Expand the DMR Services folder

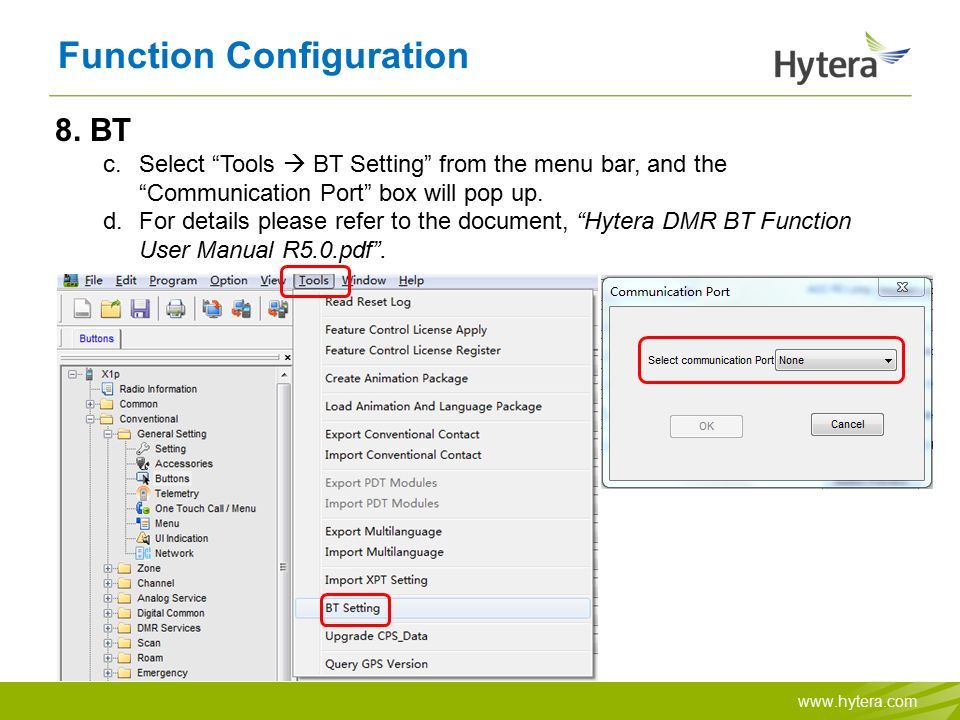pyautogui.click(x=108, y=628)
